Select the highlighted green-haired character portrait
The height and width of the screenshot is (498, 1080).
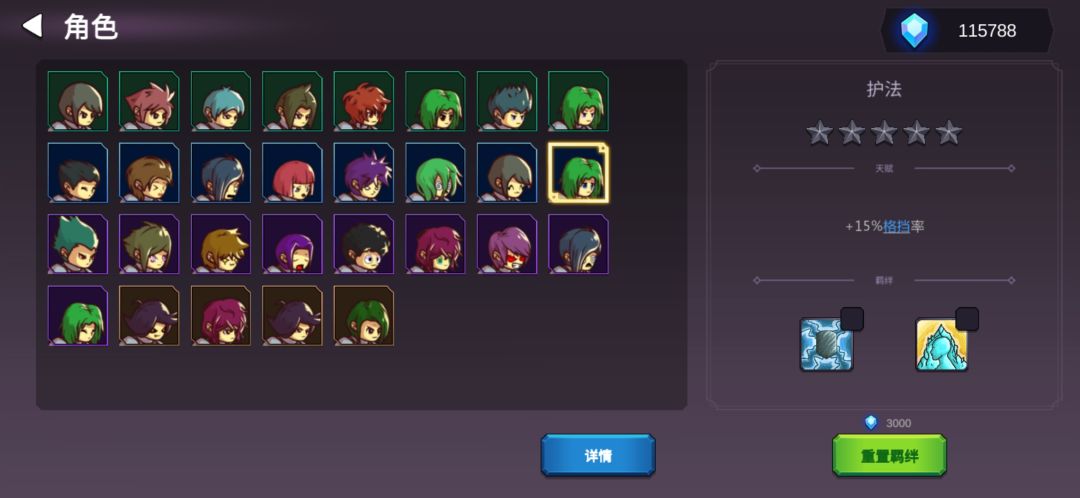579,173
